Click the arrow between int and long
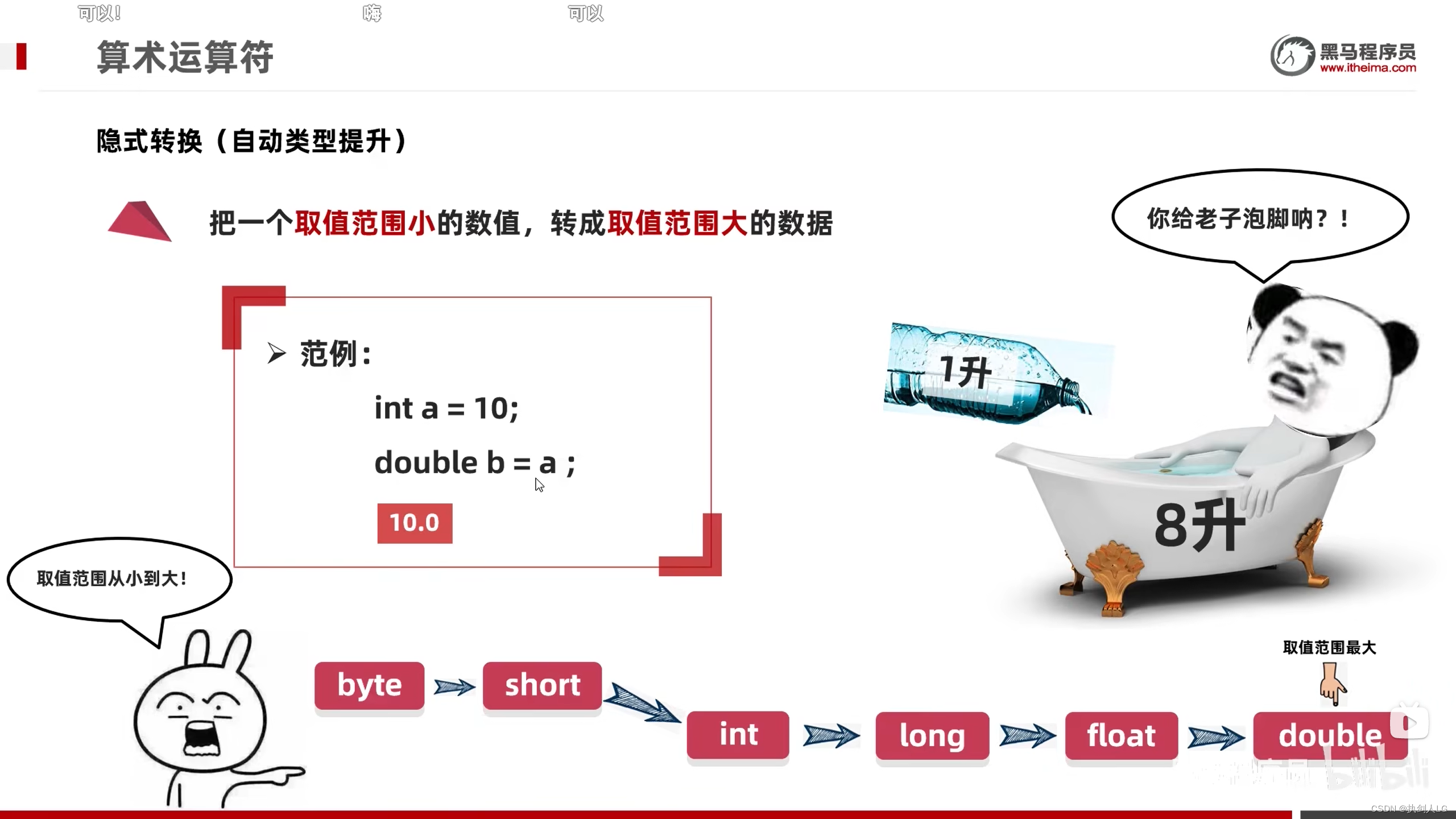The image size is (1456, 819). tap(830, 735)
